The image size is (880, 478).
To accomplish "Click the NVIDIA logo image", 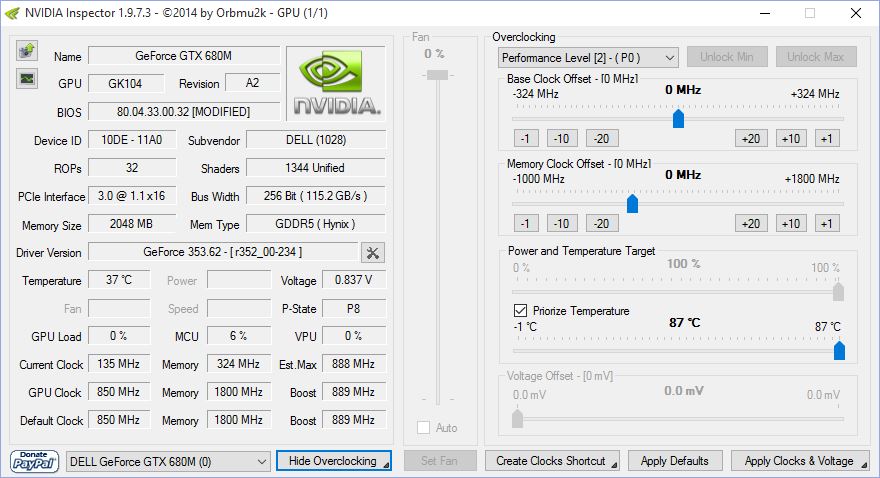I will coord(336,83).
